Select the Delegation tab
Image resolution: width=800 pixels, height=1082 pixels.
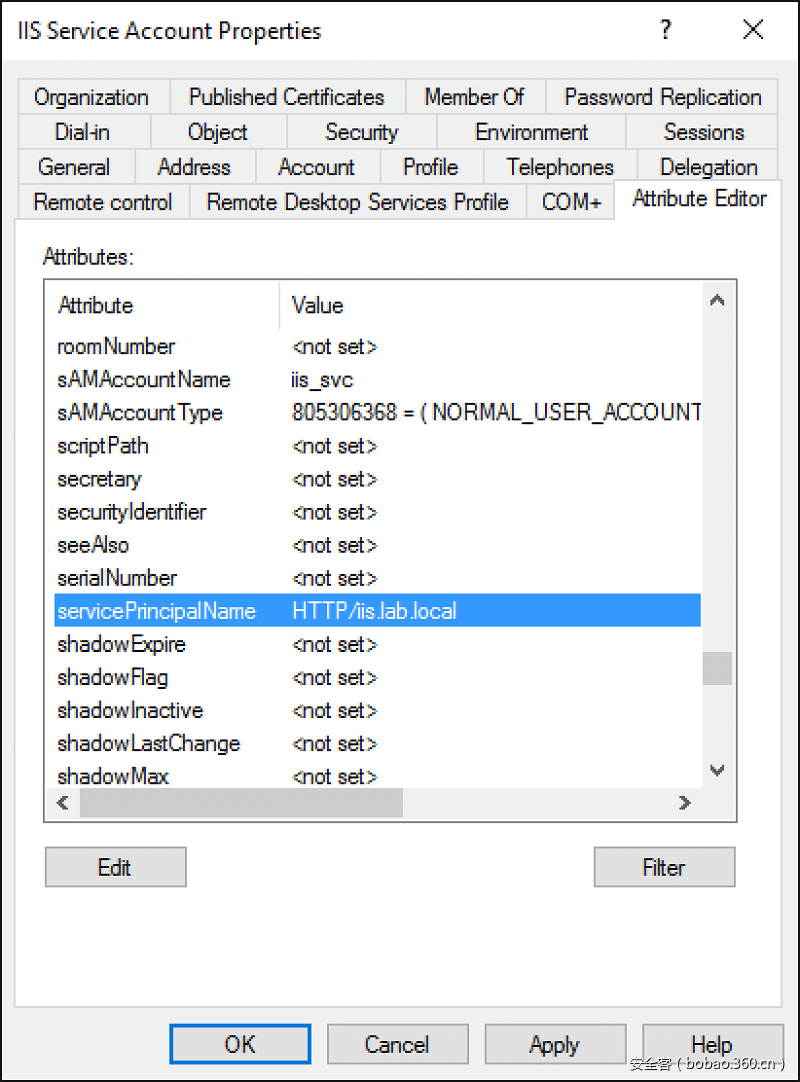(707, 166)
